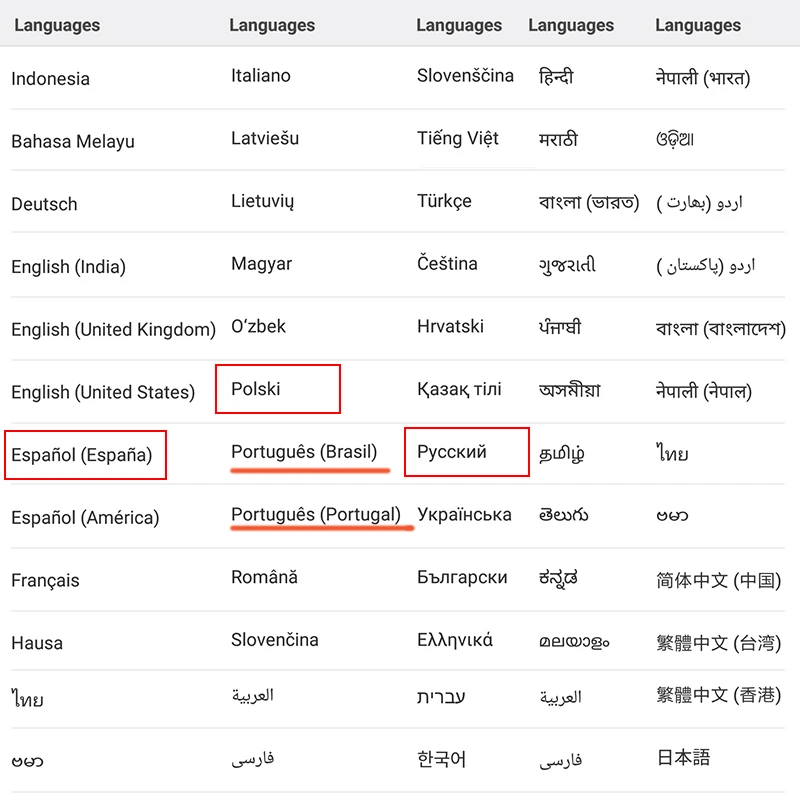
Task: Select Hausa language entry
Action: click(37, 643)
